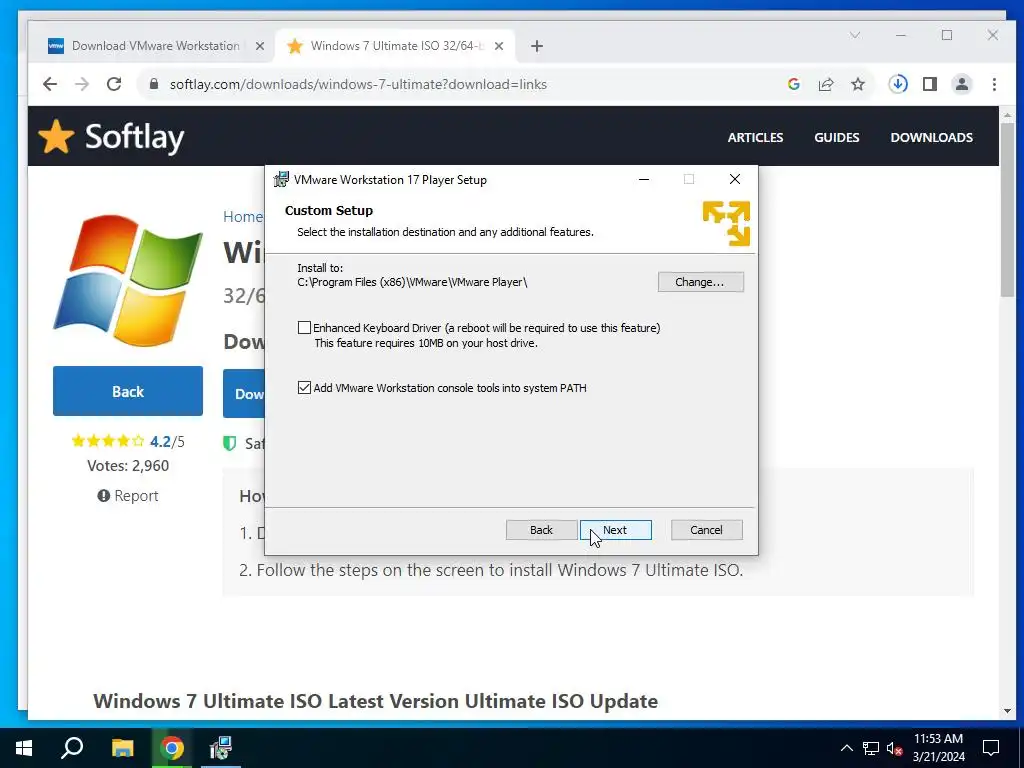The height and width of the screenshot is (768, 1024).
Task: Open the Chrome downloads icon
Action: point(898,84)
